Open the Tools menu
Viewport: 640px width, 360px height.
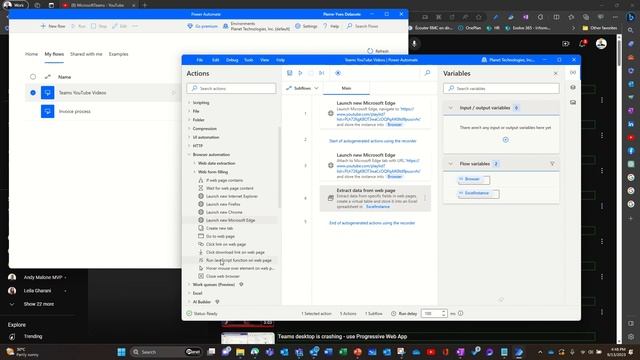click(x=249, y=60)
